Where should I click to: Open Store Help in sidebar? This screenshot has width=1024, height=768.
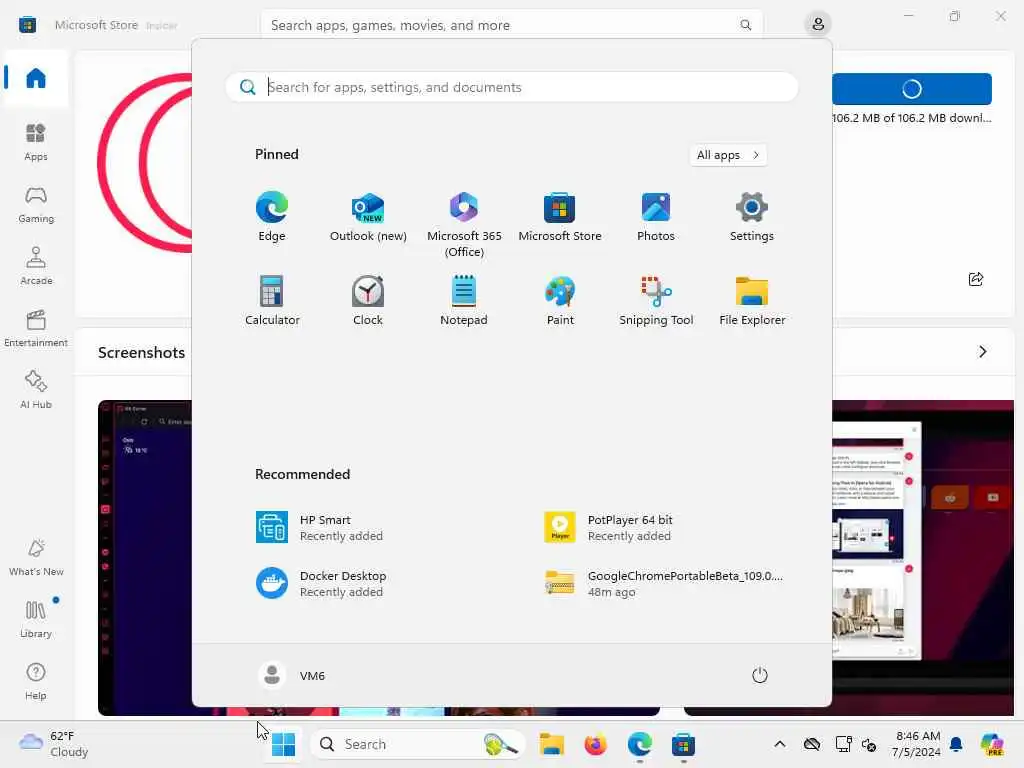pyautogui.click(x=36, y=681)
